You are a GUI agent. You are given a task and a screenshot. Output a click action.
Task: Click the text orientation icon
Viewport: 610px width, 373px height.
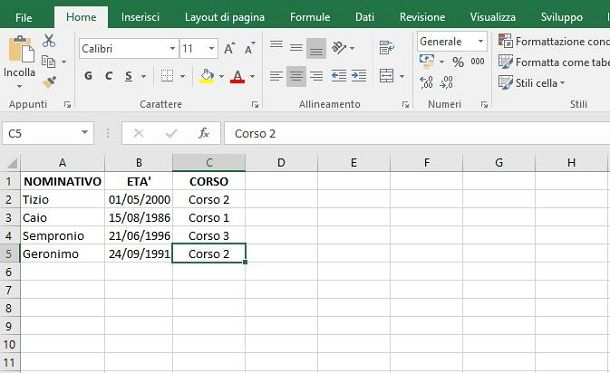point(339,48)
